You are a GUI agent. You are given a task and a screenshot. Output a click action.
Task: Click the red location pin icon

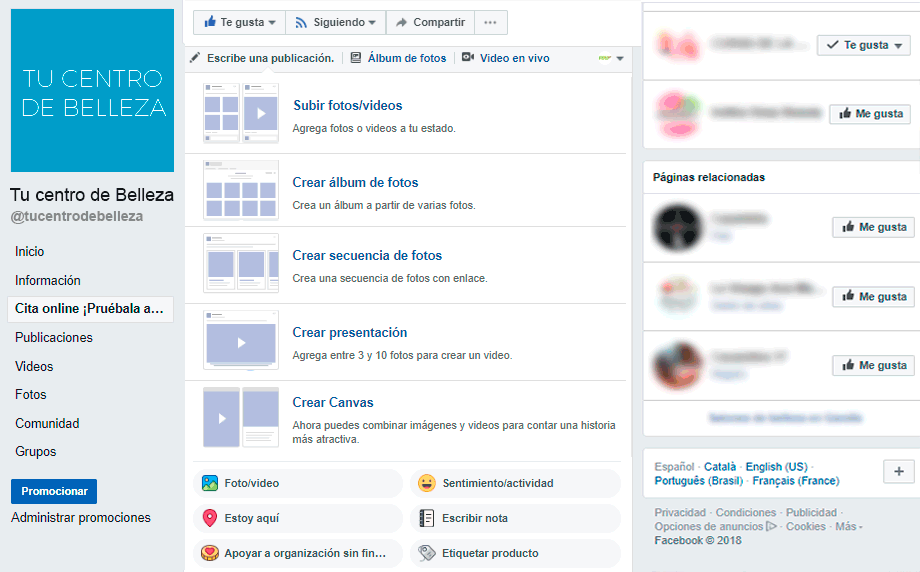click(209, 518)
